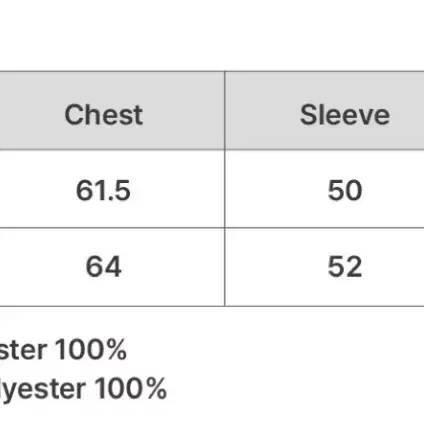This screenshot has height=424, width=424.
Task: Click the empty area right of 'lyester 100%'
Action: (x=295, y=388)
